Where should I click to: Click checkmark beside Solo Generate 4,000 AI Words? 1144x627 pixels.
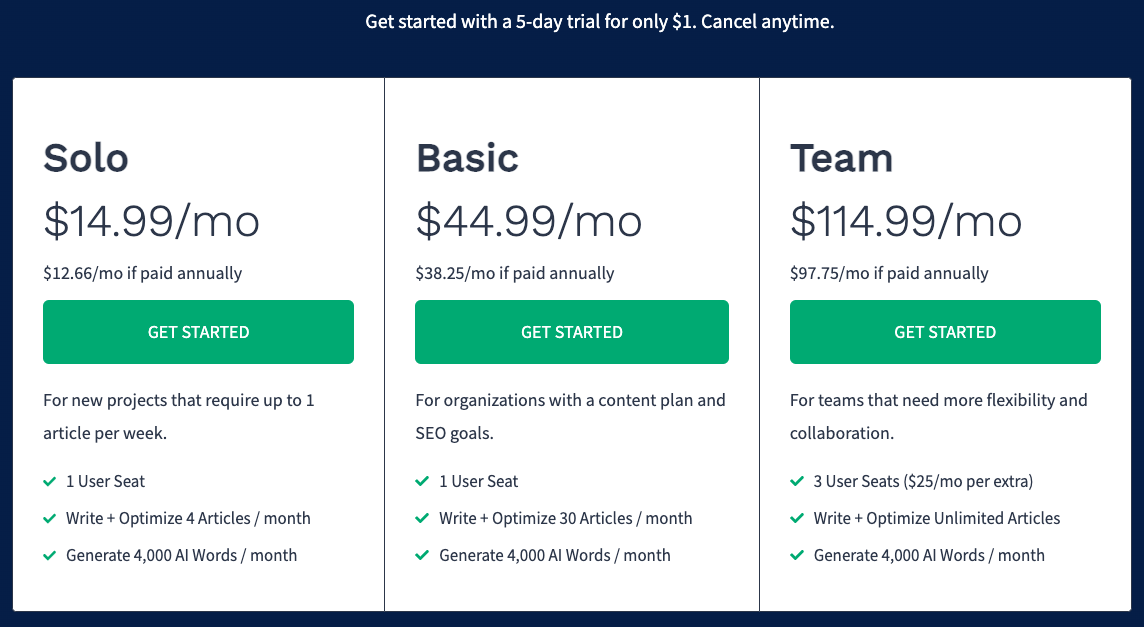pos(50,555)
